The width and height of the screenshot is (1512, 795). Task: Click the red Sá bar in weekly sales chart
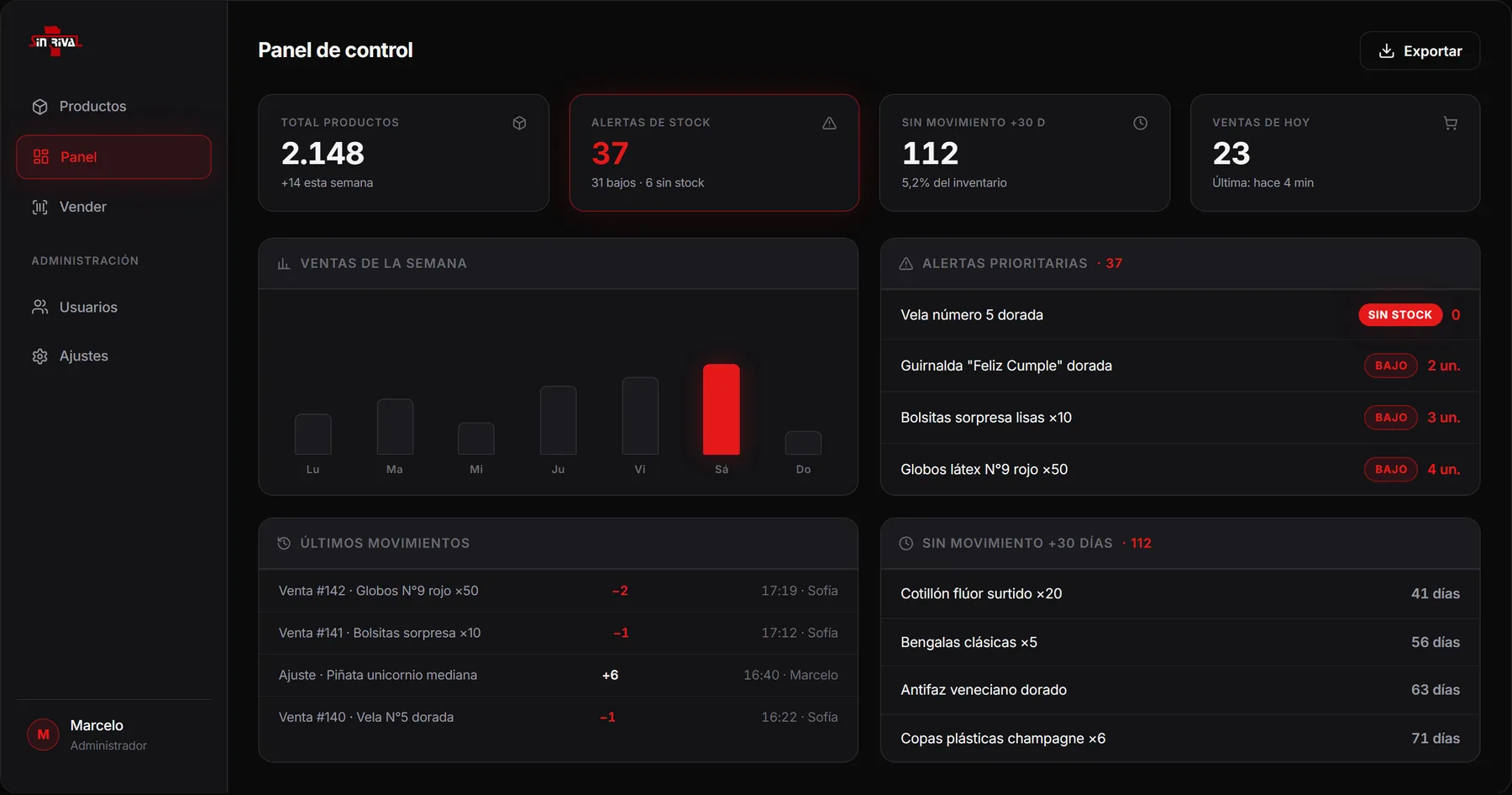pos(722,409)
